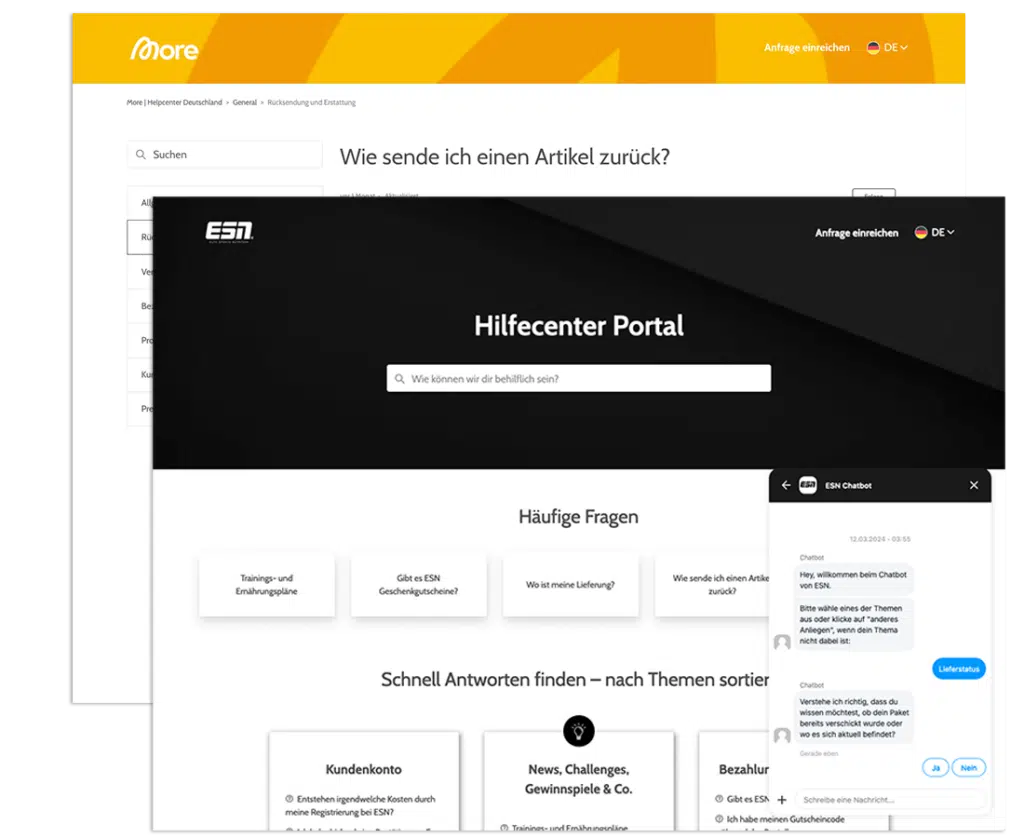
Task: Click the chat timestamp 12.03.2024 - 03:55
Action: (880, 540)
